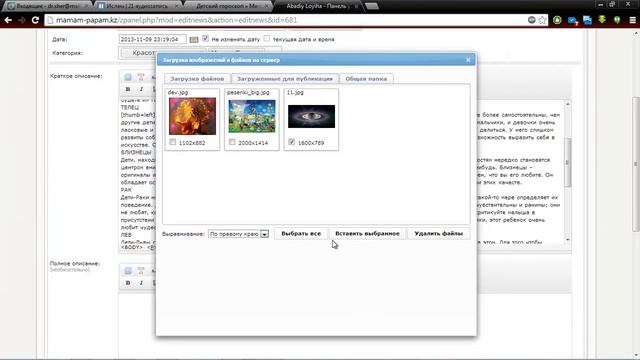Image resolution: width=640 pixels, height=360 pixels.
Task: Bookmark the page with the star icon
Action: click(542, 20)
